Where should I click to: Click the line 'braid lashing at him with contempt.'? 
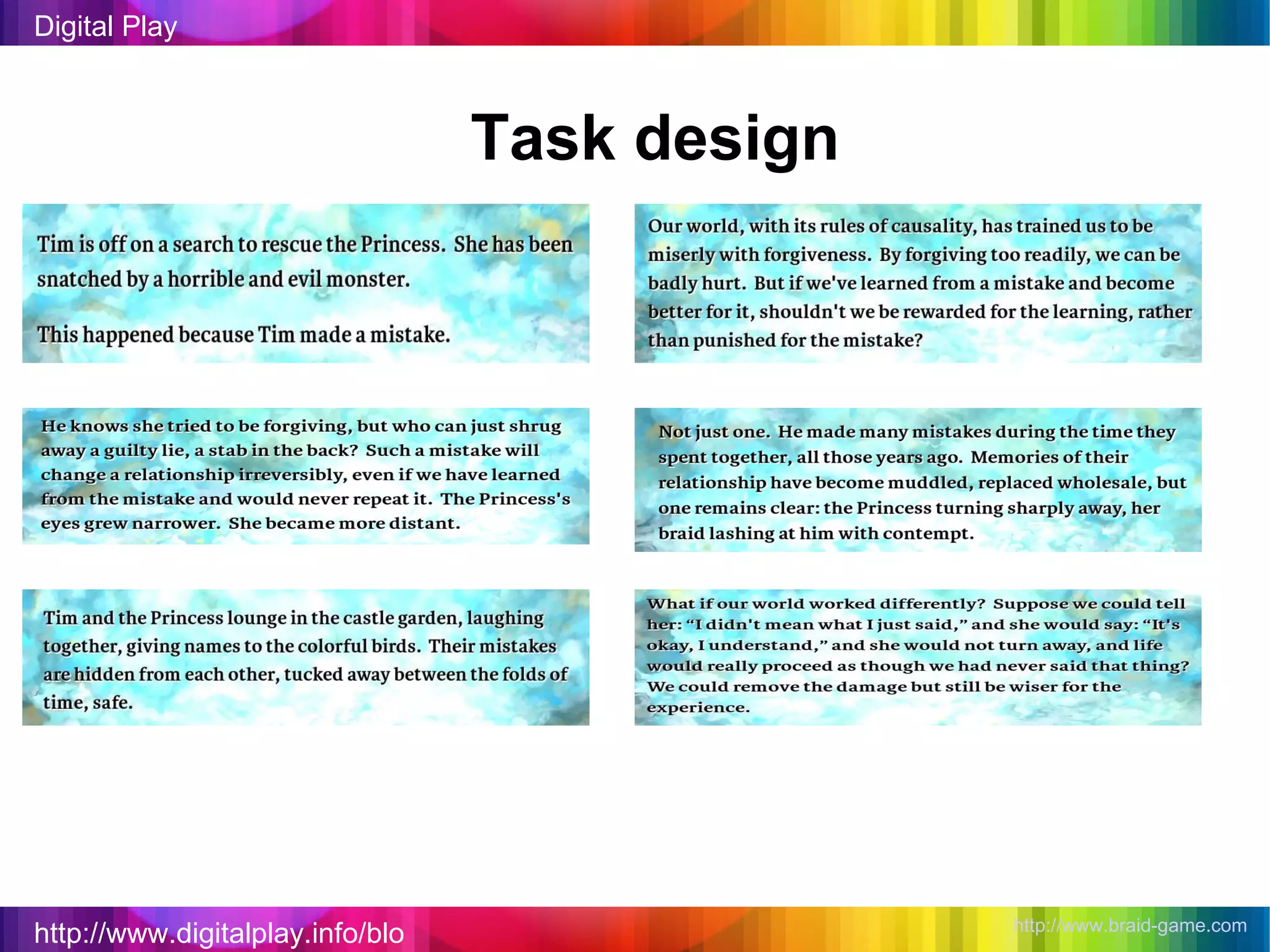[x=815, y=534]
